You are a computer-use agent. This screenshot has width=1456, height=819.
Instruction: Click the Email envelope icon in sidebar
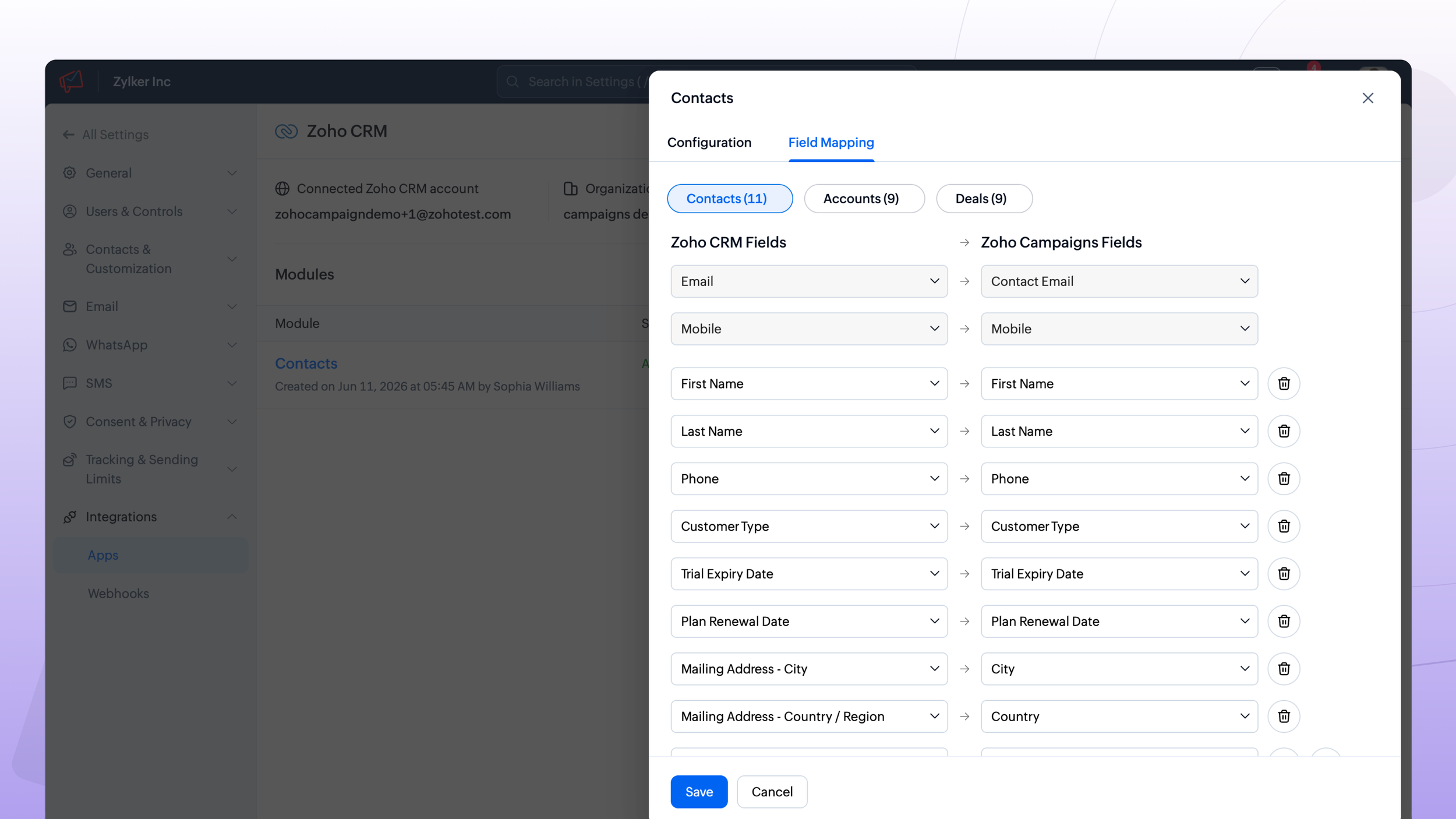(70, 306)
